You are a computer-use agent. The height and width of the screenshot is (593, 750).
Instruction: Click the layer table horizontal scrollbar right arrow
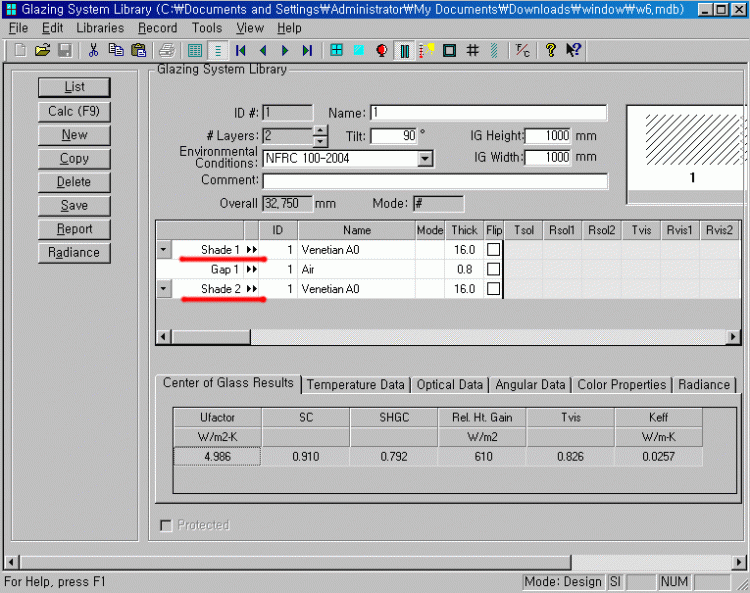pos(734,338)
